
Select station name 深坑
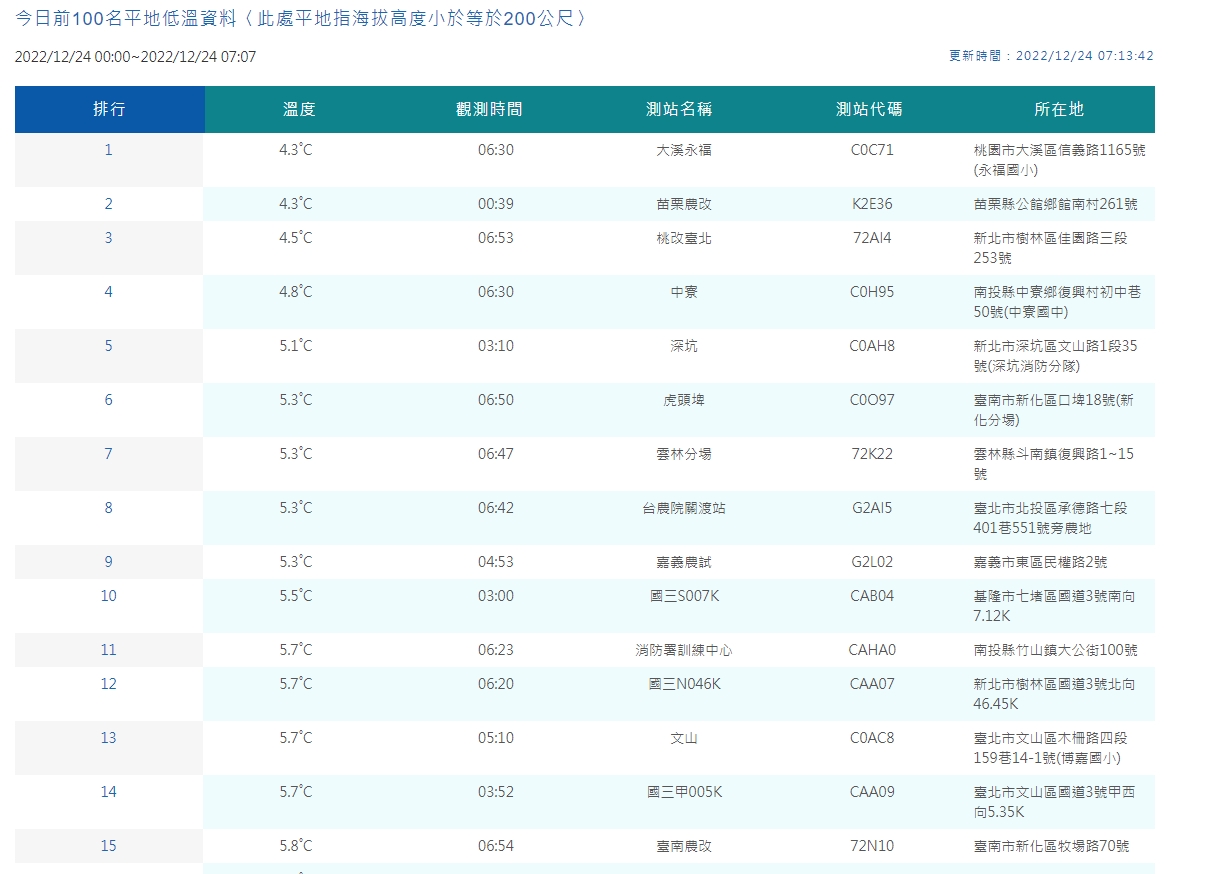point(684,346)
